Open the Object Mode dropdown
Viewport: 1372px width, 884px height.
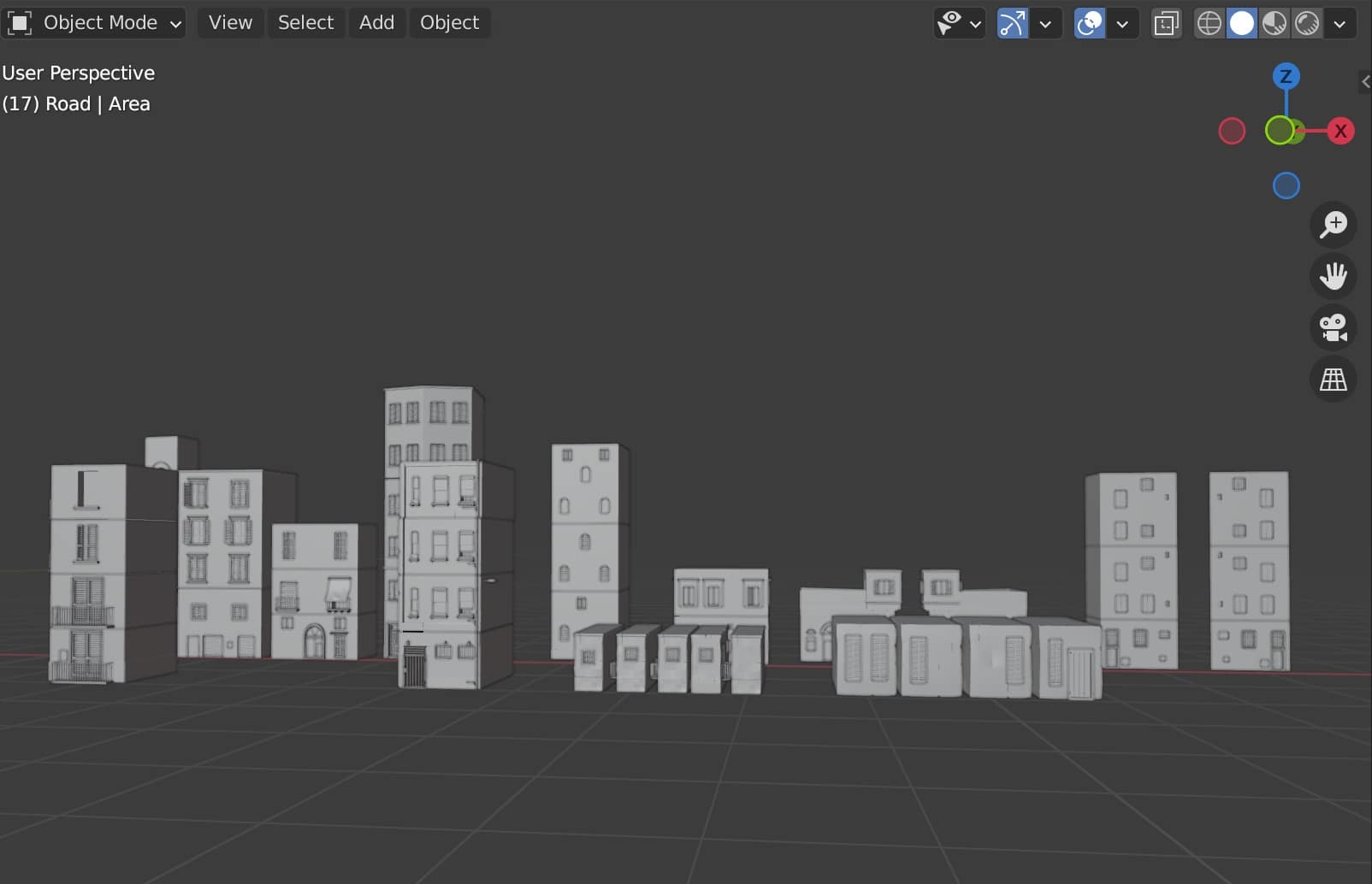pos(94,22)
